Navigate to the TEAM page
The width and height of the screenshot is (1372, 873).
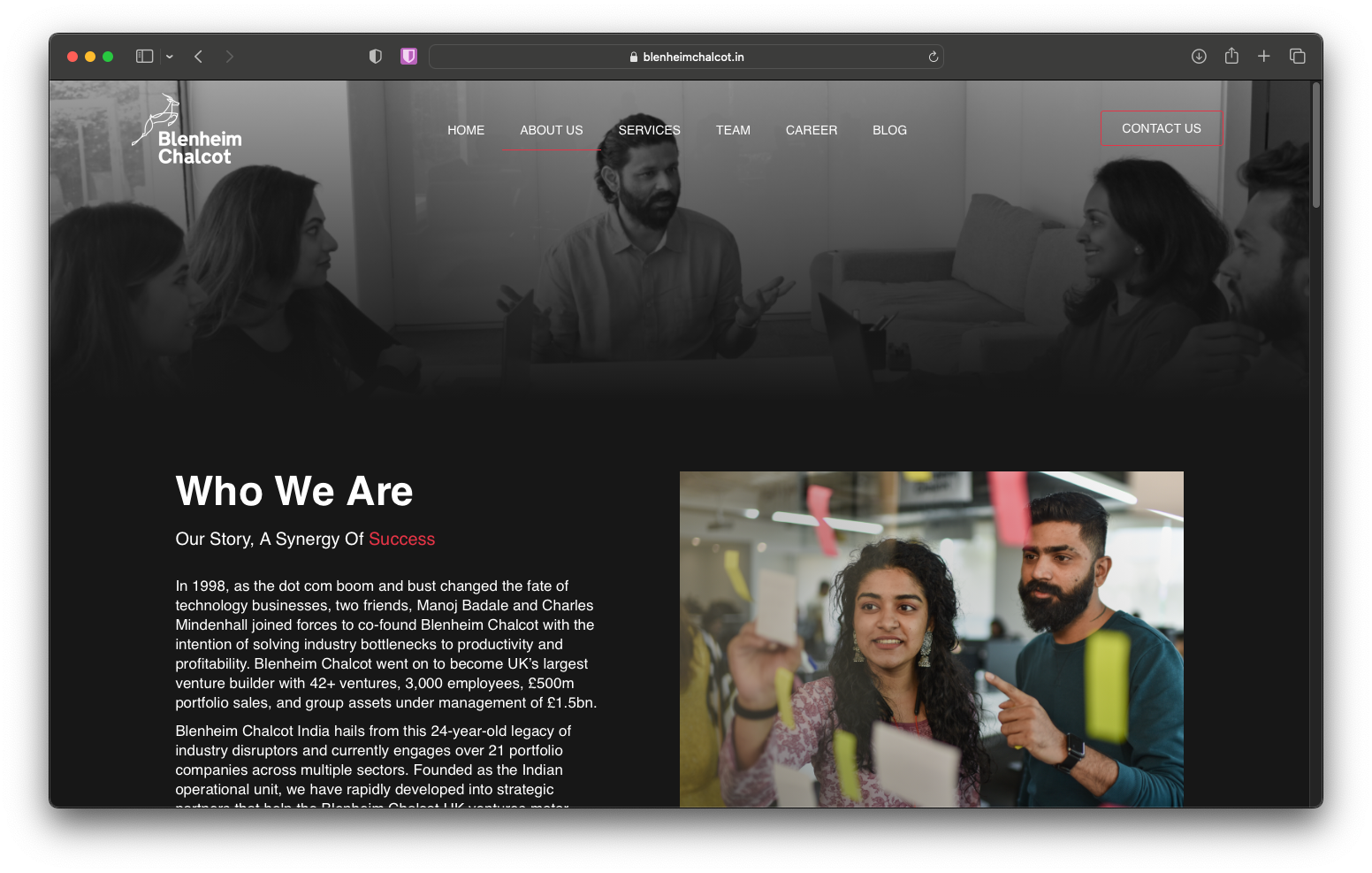(733, 130)
